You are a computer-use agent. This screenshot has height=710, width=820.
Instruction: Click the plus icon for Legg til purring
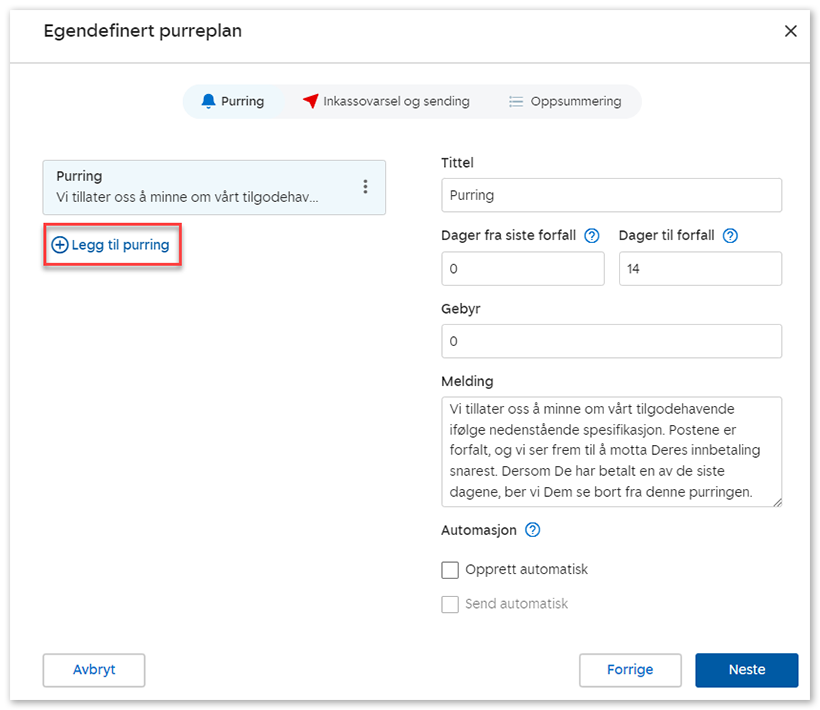(60, 245)
